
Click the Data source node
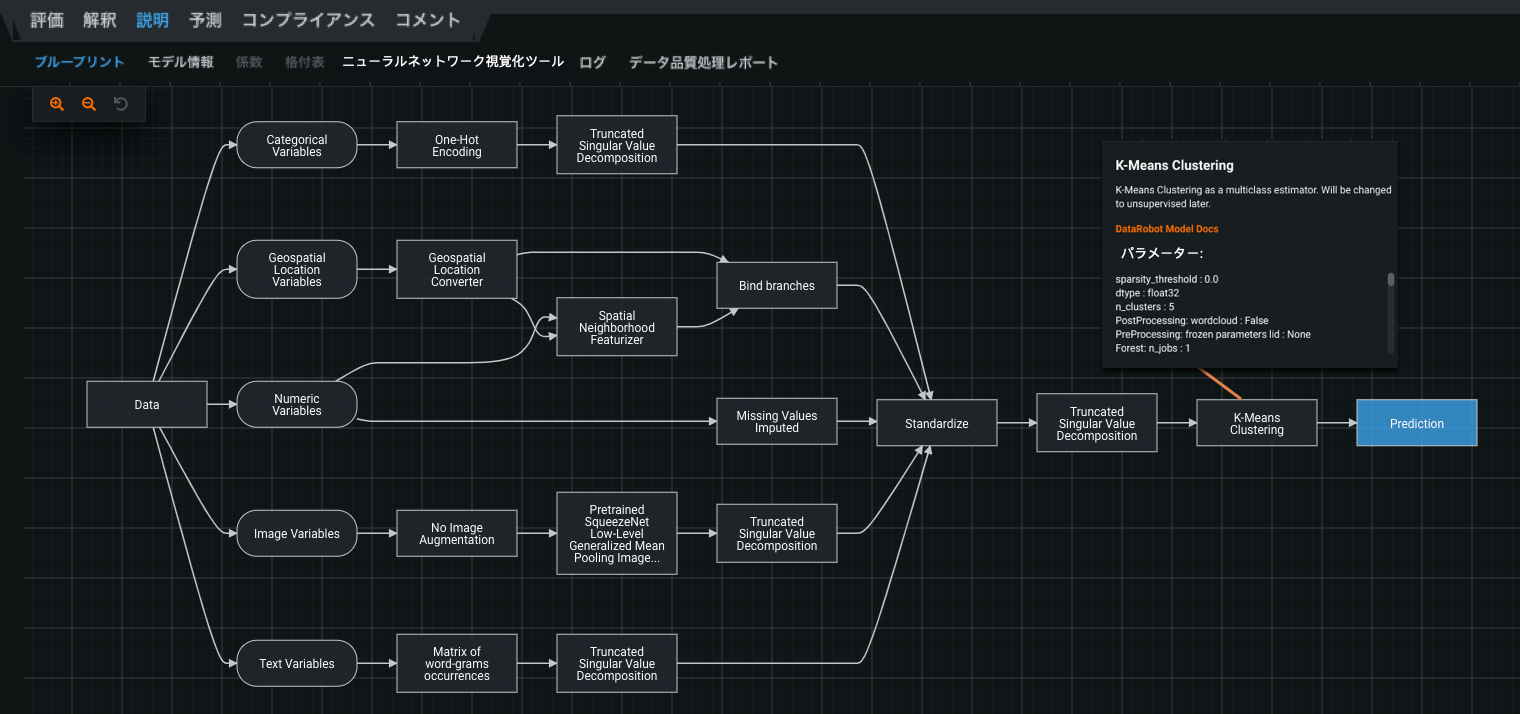tap(147, 404)
